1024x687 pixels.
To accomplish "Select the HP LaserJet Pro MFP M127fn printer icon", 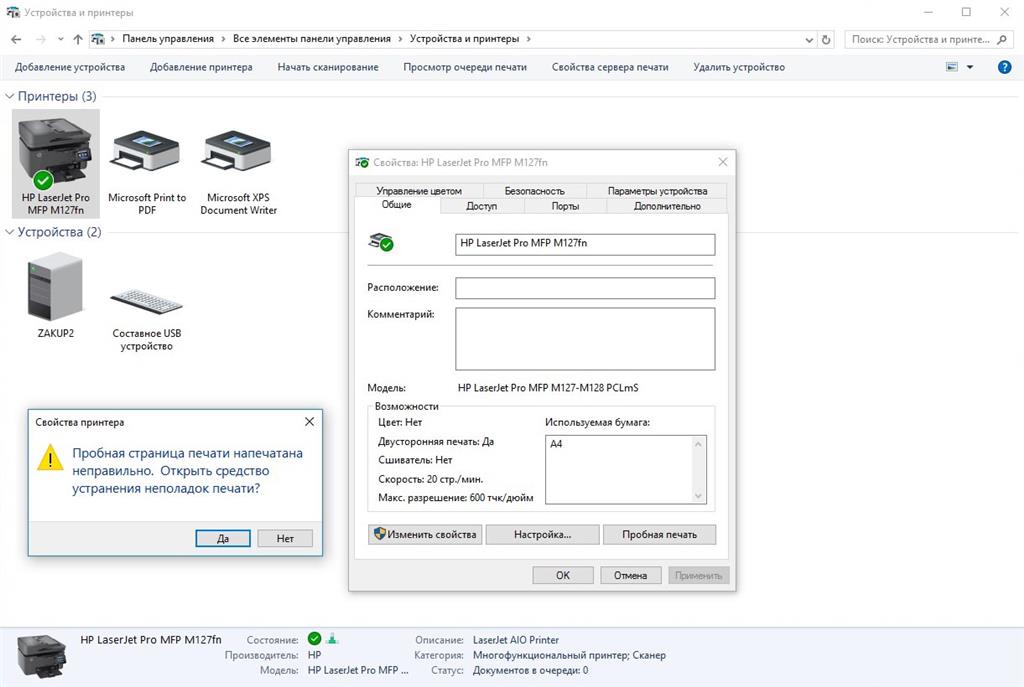I will point(56,163).
